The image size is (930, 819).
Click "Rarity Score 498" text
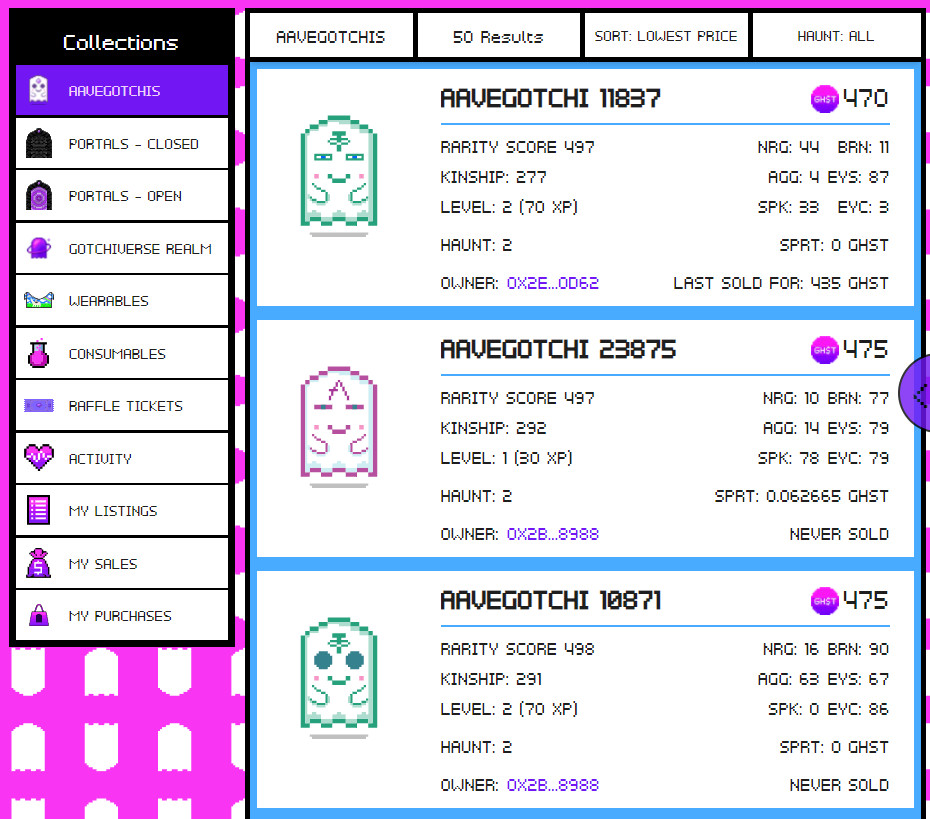coord(517,649)
